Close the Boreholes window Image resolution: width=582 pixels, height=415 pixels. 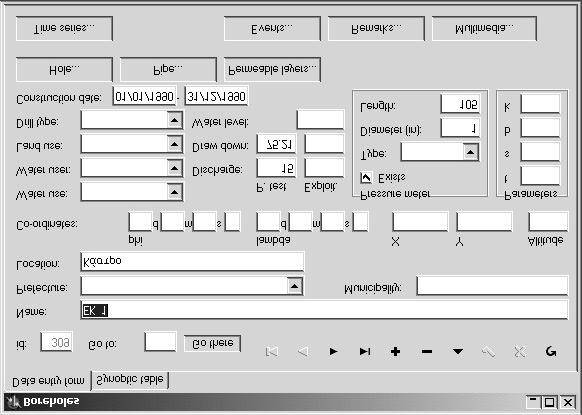[568, 402]
